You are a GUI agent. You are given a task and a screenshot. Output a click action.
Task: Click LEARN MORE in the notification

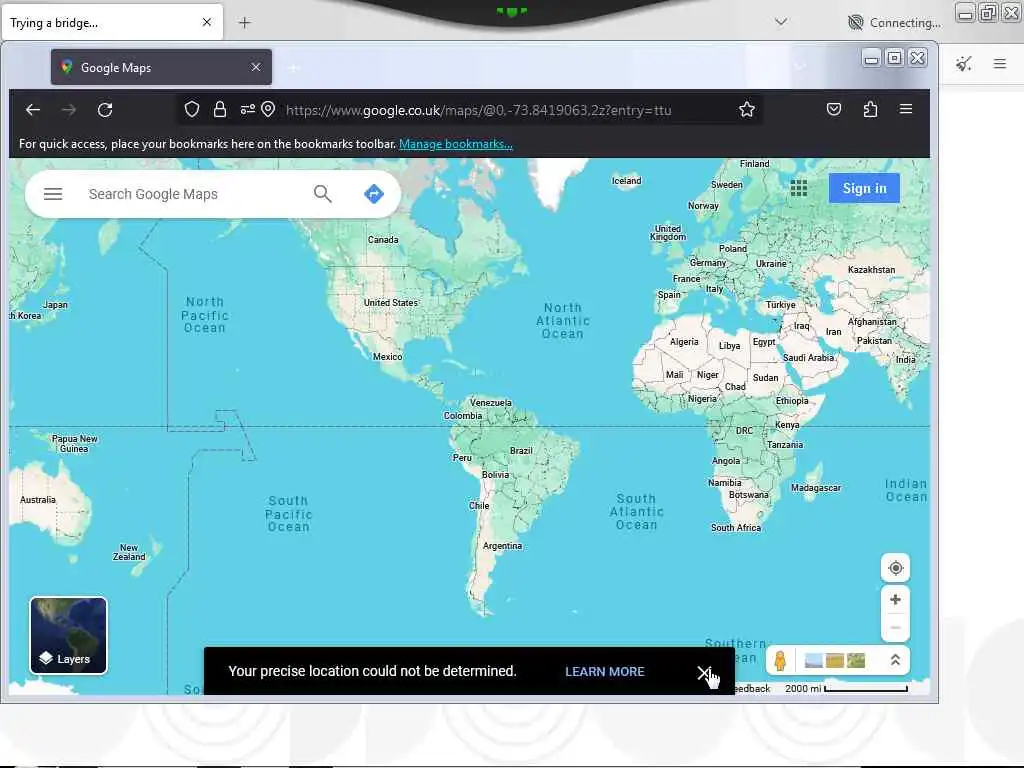605,671
